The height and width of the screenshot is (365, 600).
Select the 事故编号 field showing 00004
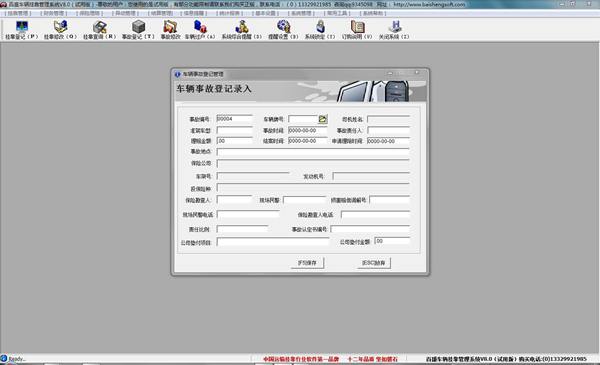point(235,119)
